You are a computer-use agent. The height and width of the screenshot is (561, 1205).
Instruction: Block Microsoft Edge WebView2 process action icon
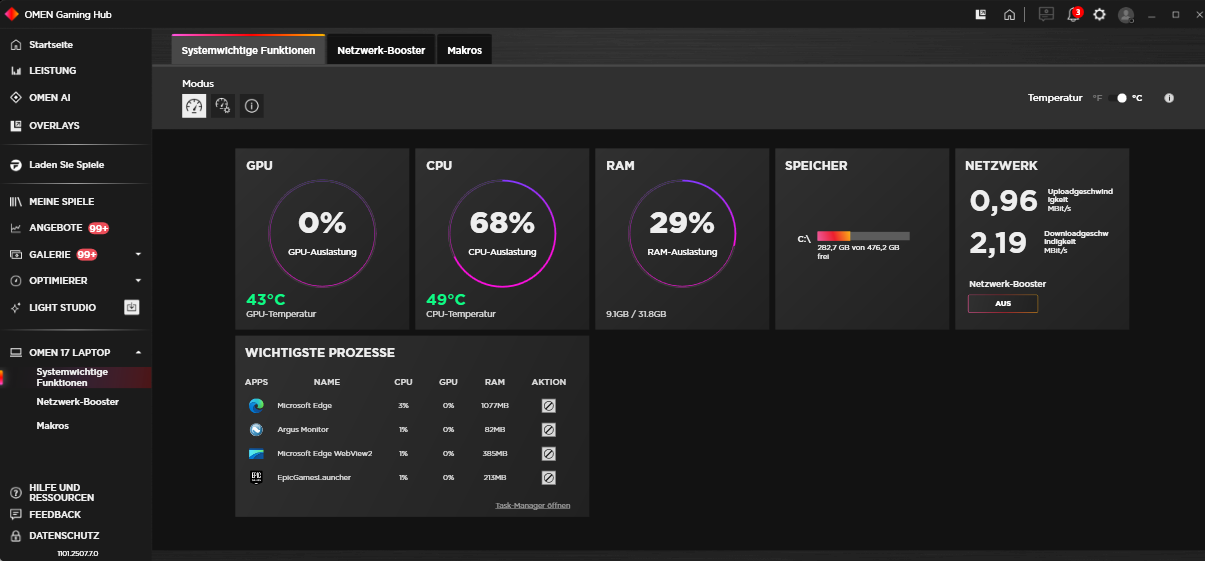click(x=549, y=454)
